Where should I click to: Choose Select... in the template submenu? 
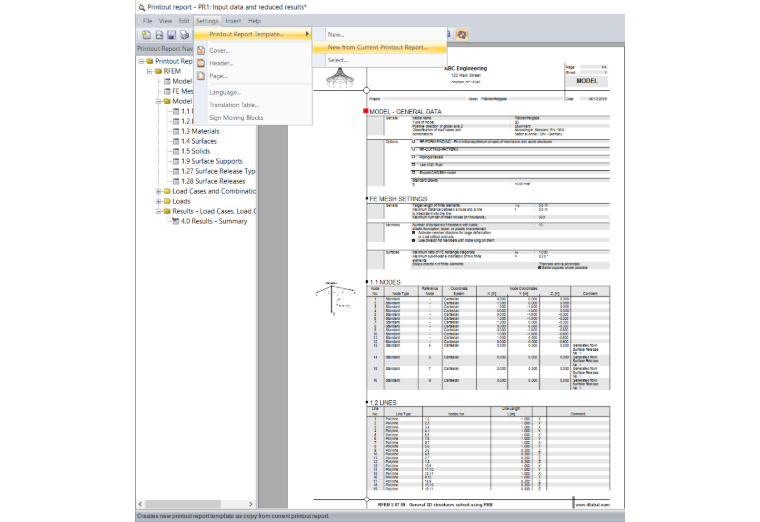(x=379, y=60)
